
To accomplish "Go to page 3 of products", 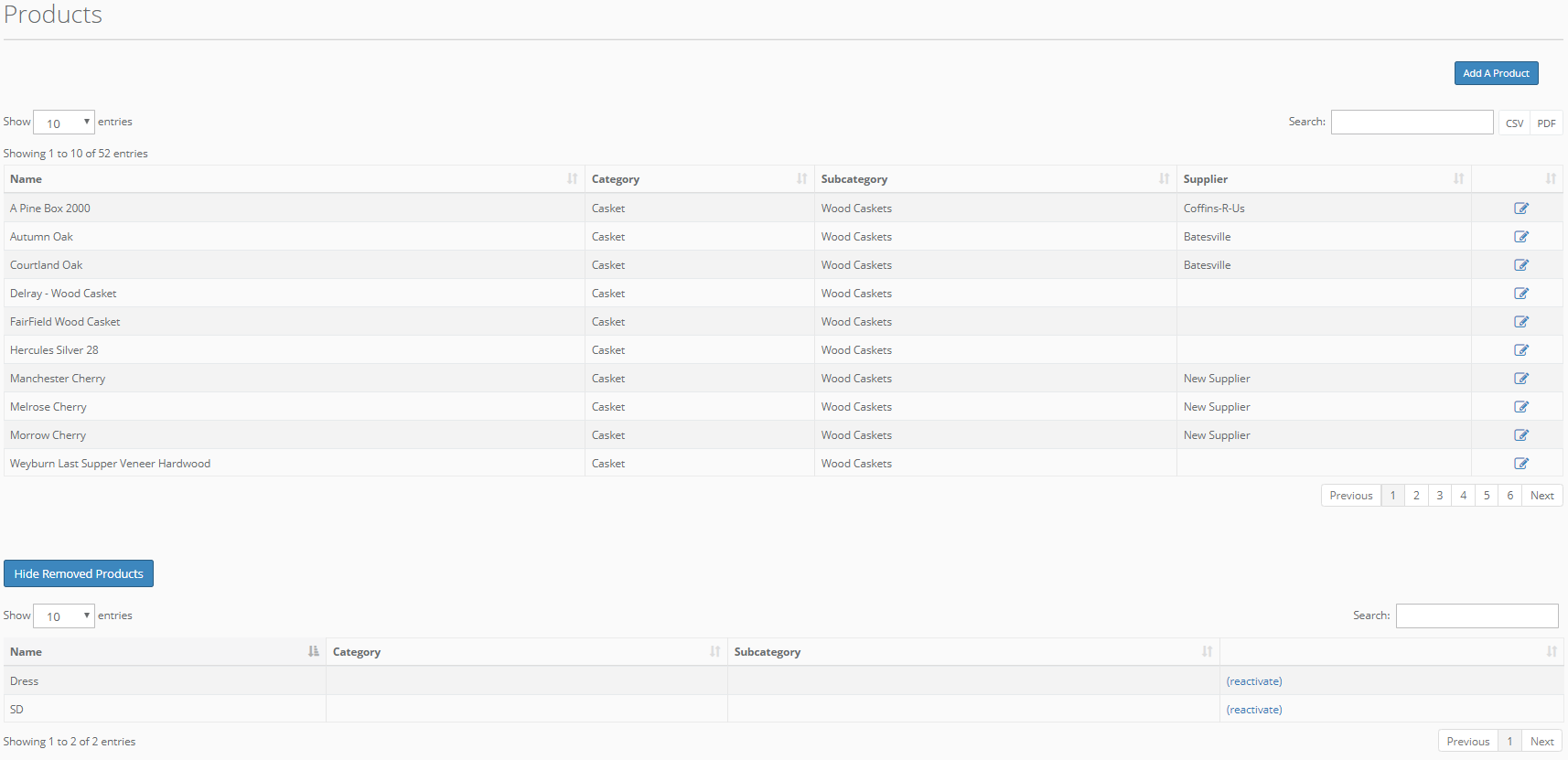I will tap(1439, 496).
